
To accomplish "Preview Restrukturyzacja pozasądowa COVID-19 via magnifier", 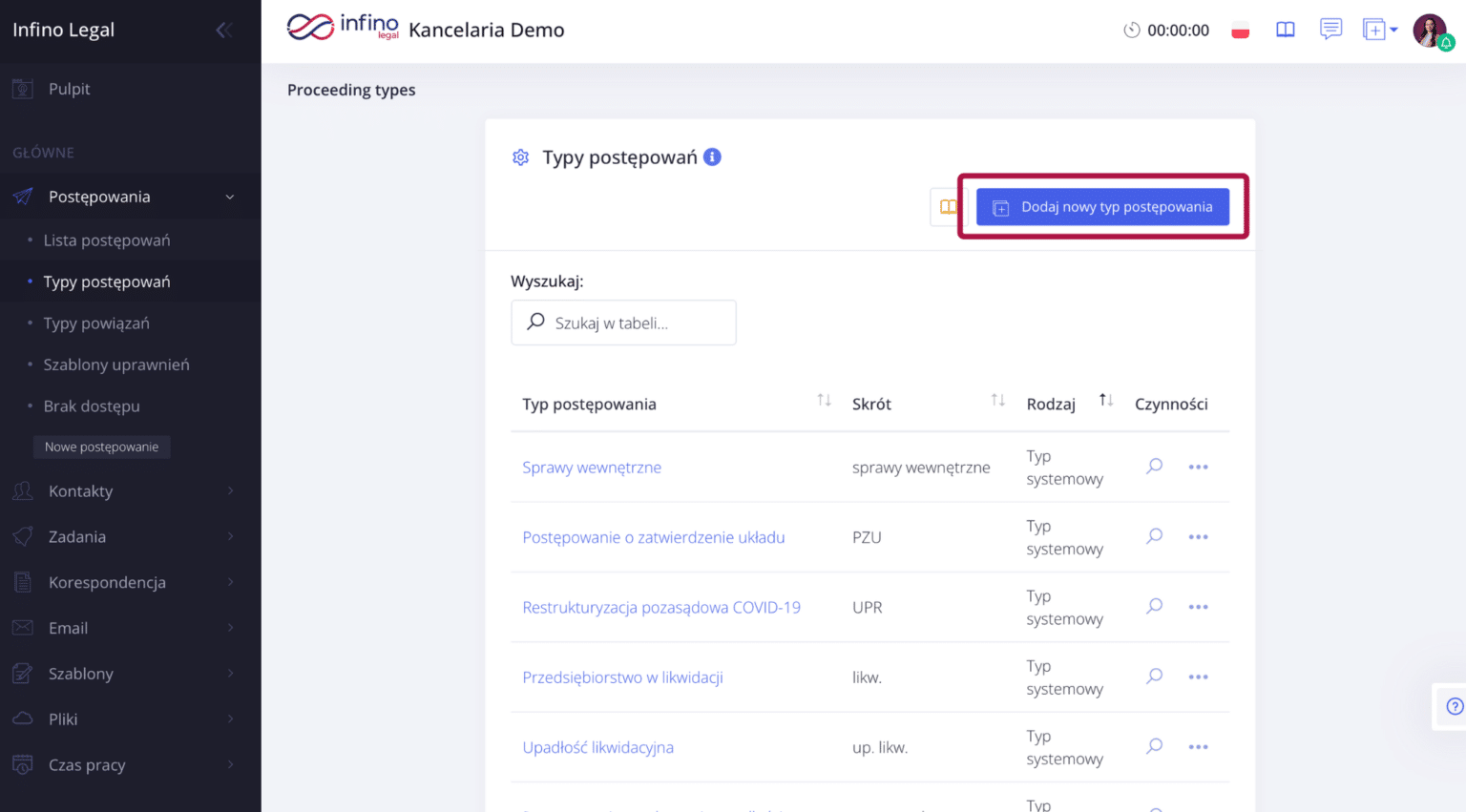I will (1155, 606).
